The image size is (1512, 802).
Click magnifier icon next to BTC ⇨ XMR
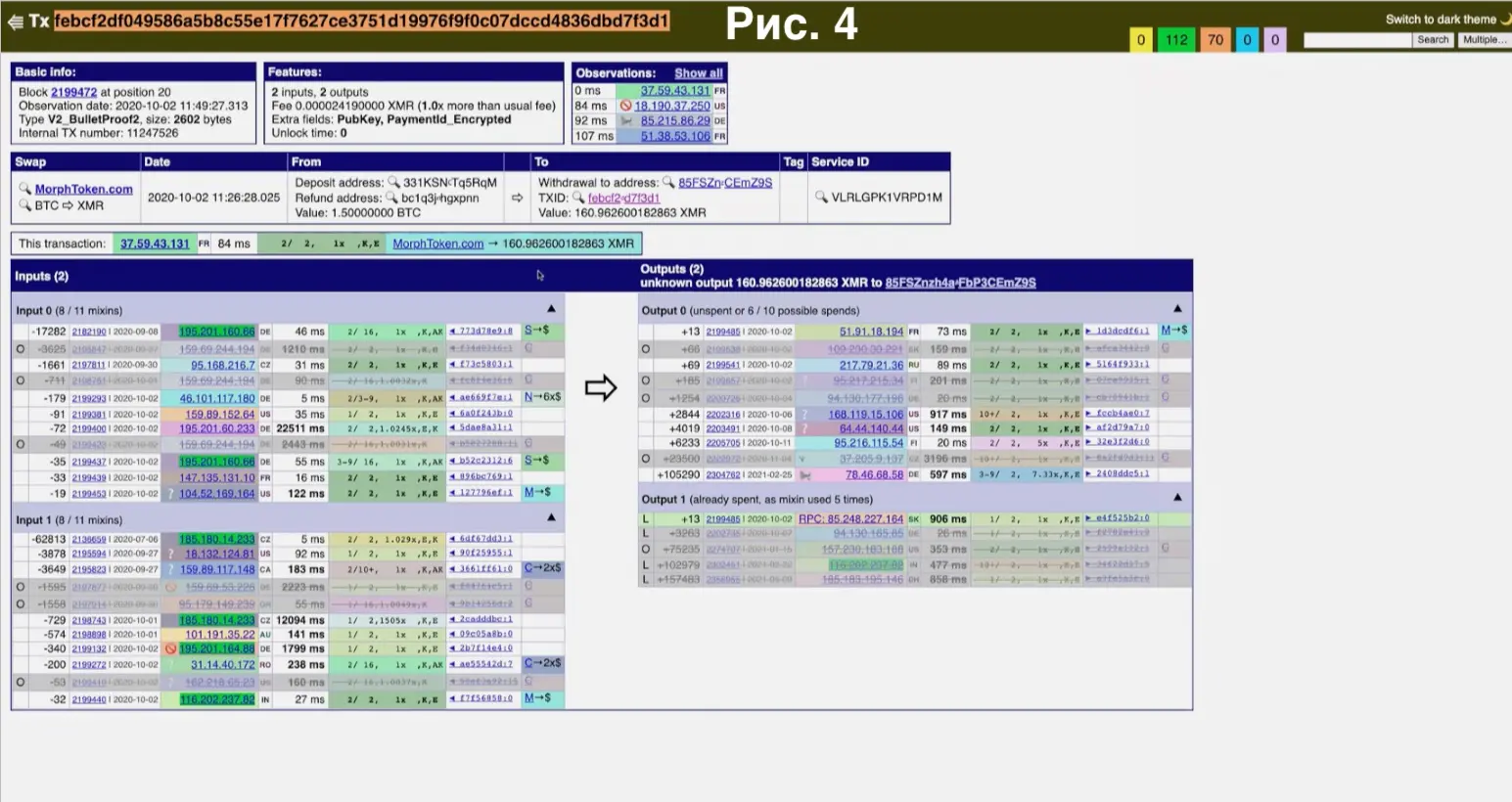pyautogui.click(x=25, y=204)
